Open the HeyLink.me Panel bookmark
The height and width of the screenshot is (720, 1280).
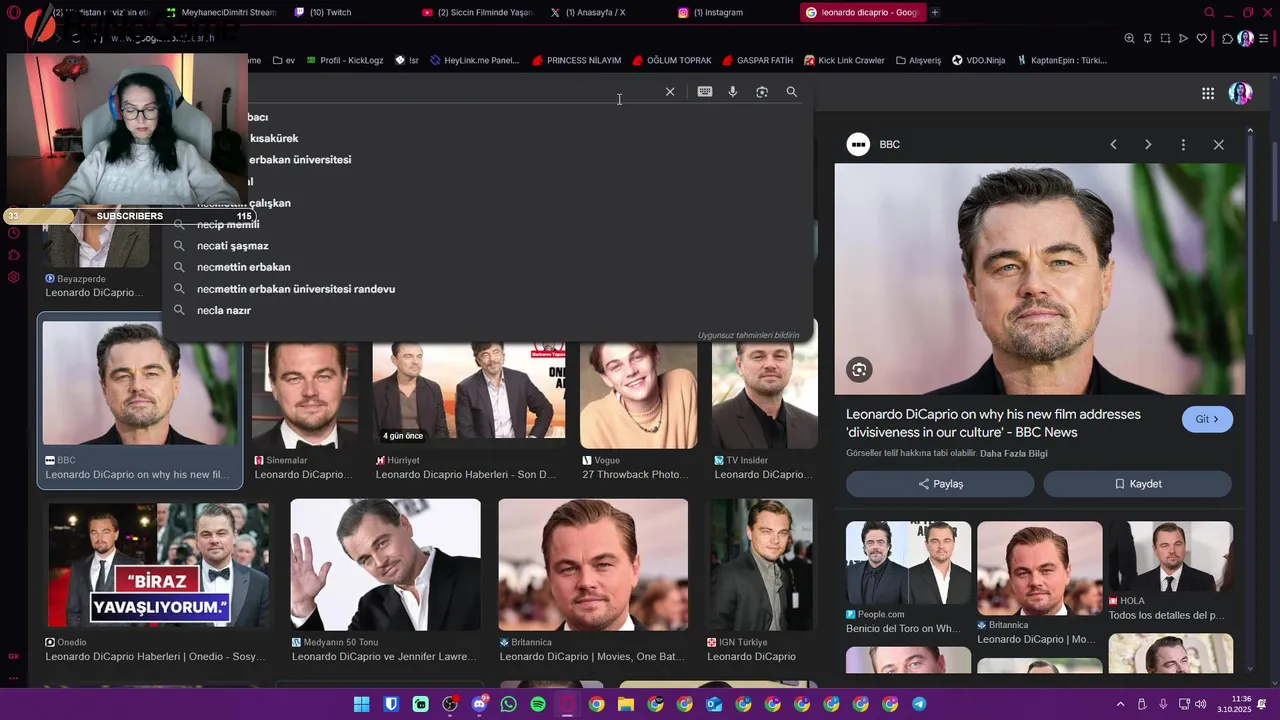click(x=475, y=60)
